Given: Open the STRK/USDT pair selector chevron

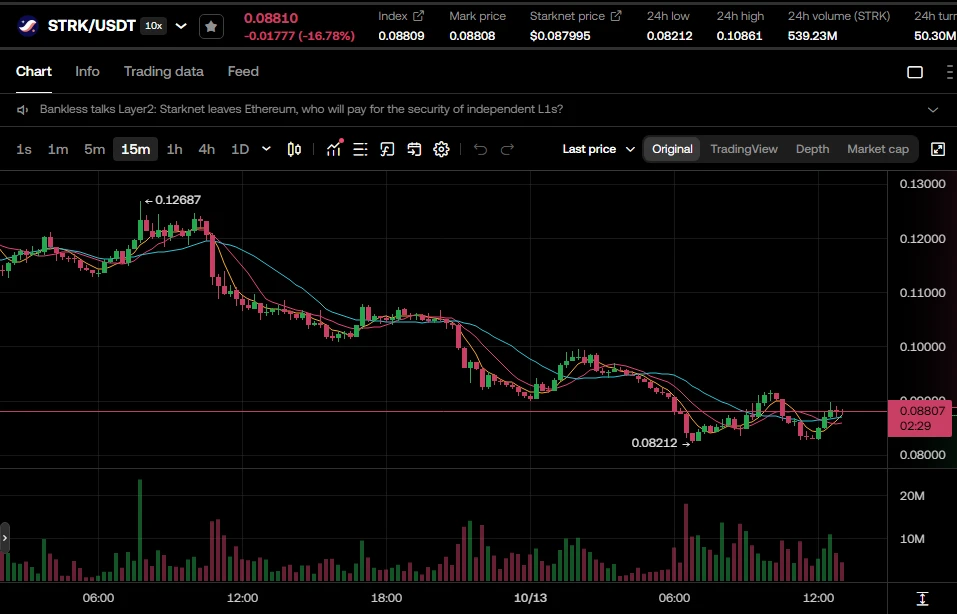Looking at the screenshot, I should click(x=181, y=26).
